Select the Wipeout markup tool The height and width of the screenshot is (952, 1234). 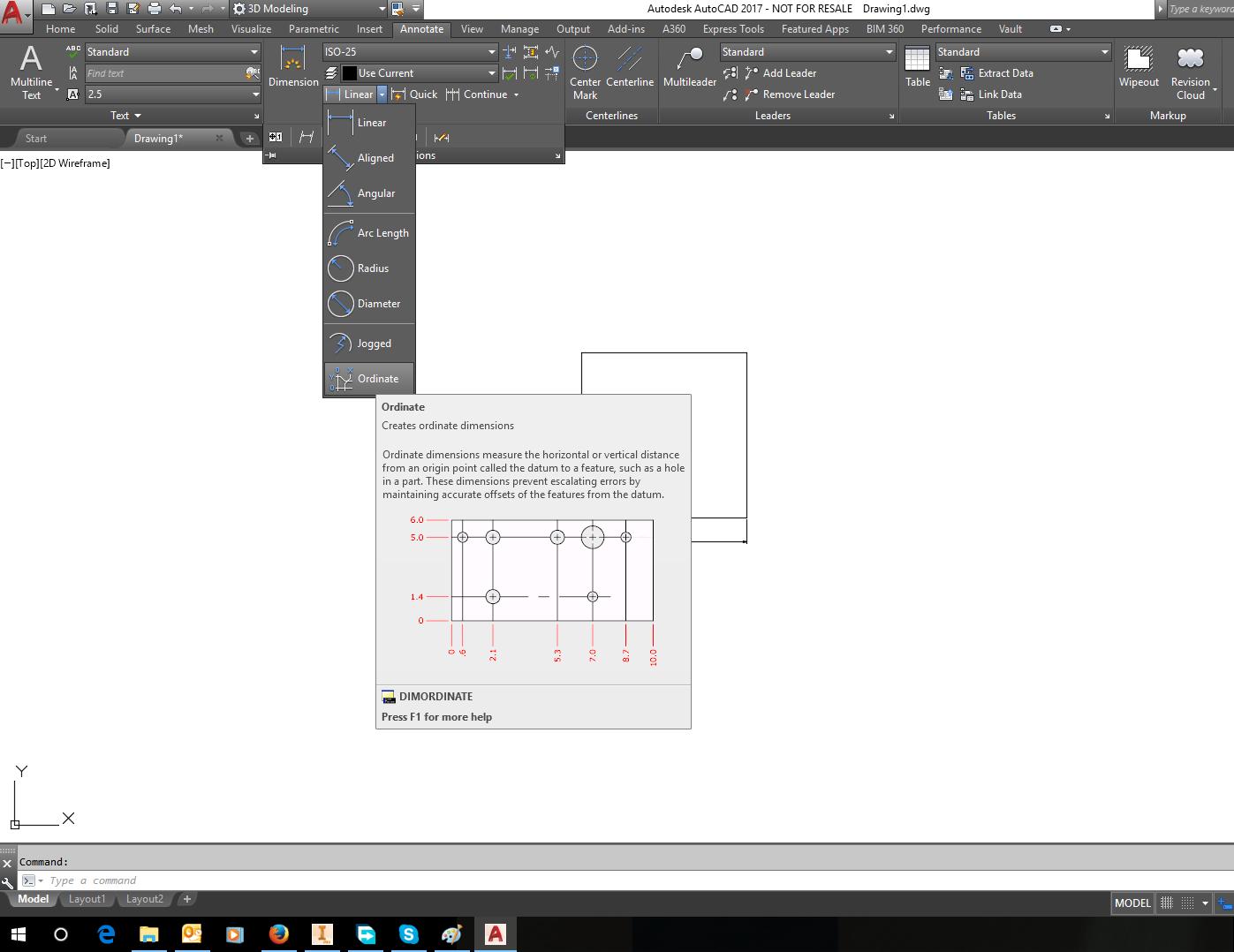[x=1139, y=67]
